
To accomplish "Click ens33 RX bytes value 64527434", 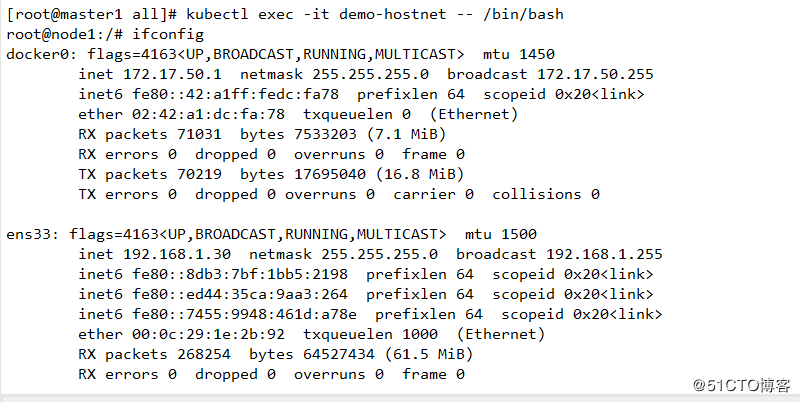I will (339, 354).
